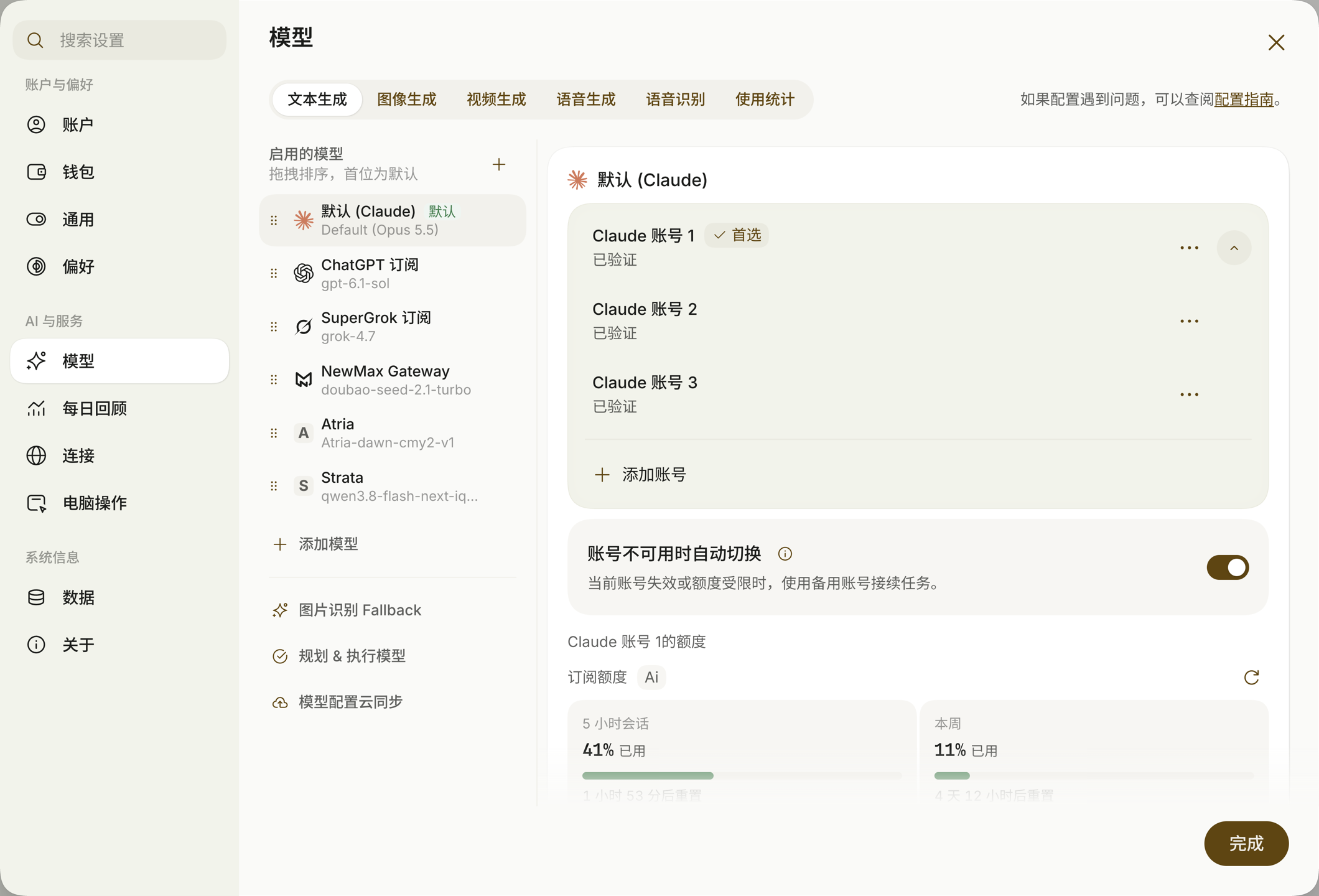This screenshot has width=1319, height=896.
Task: Switch to the 使用统计 tab
Action: (x=765, y=100)
